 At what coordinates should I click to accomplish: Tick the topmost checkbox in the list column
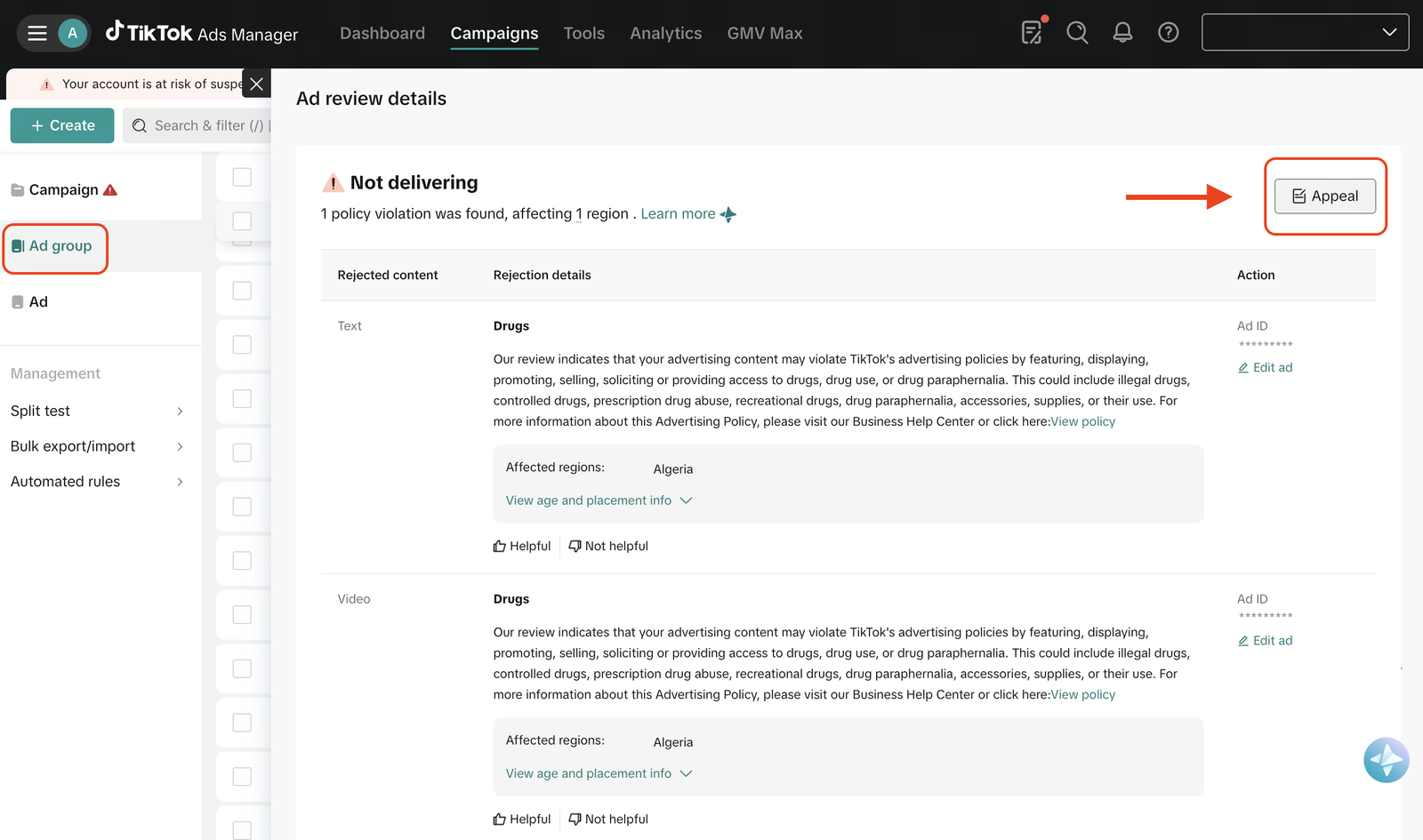(242, 177)
